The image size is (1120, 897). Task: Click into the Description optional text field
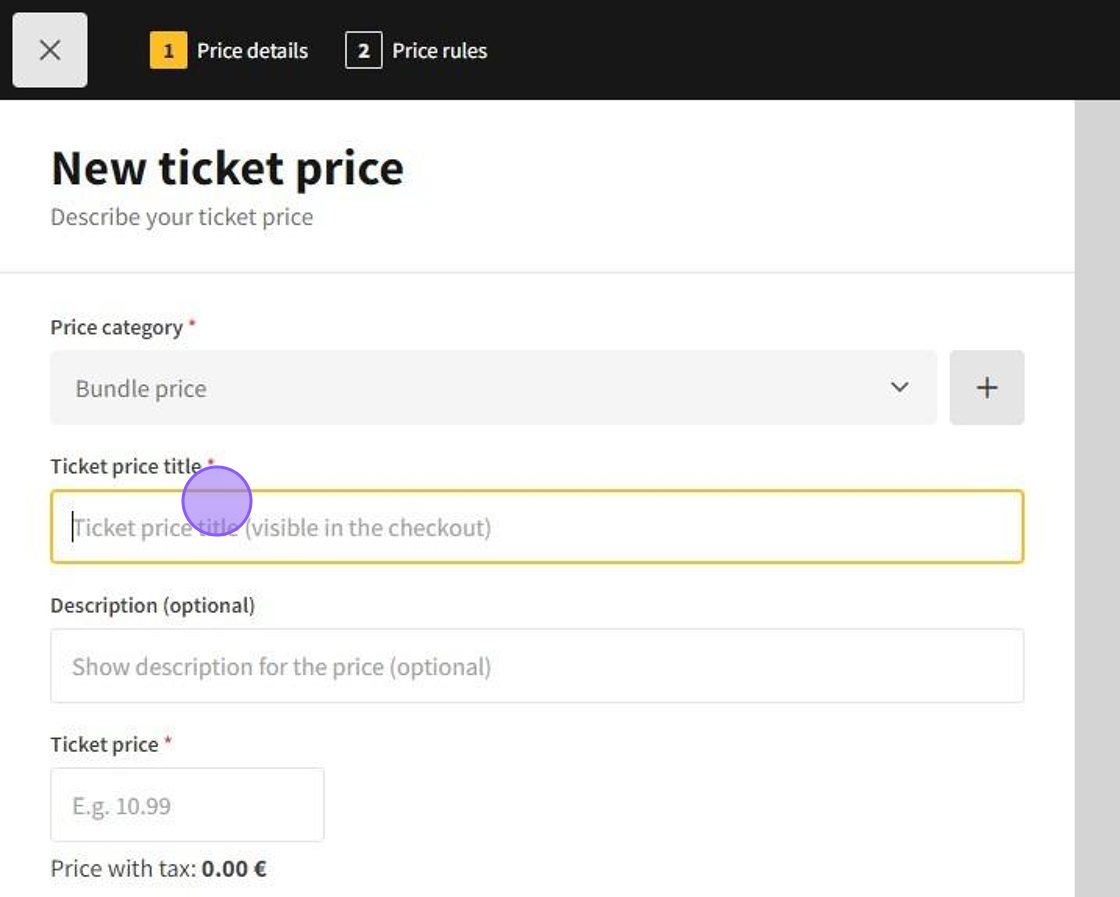pos(536,666)
